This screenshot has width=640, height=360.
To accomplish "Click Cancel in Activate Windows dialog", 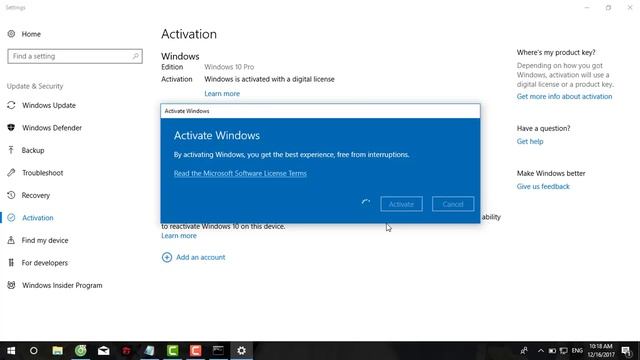I will pos(453,204).
